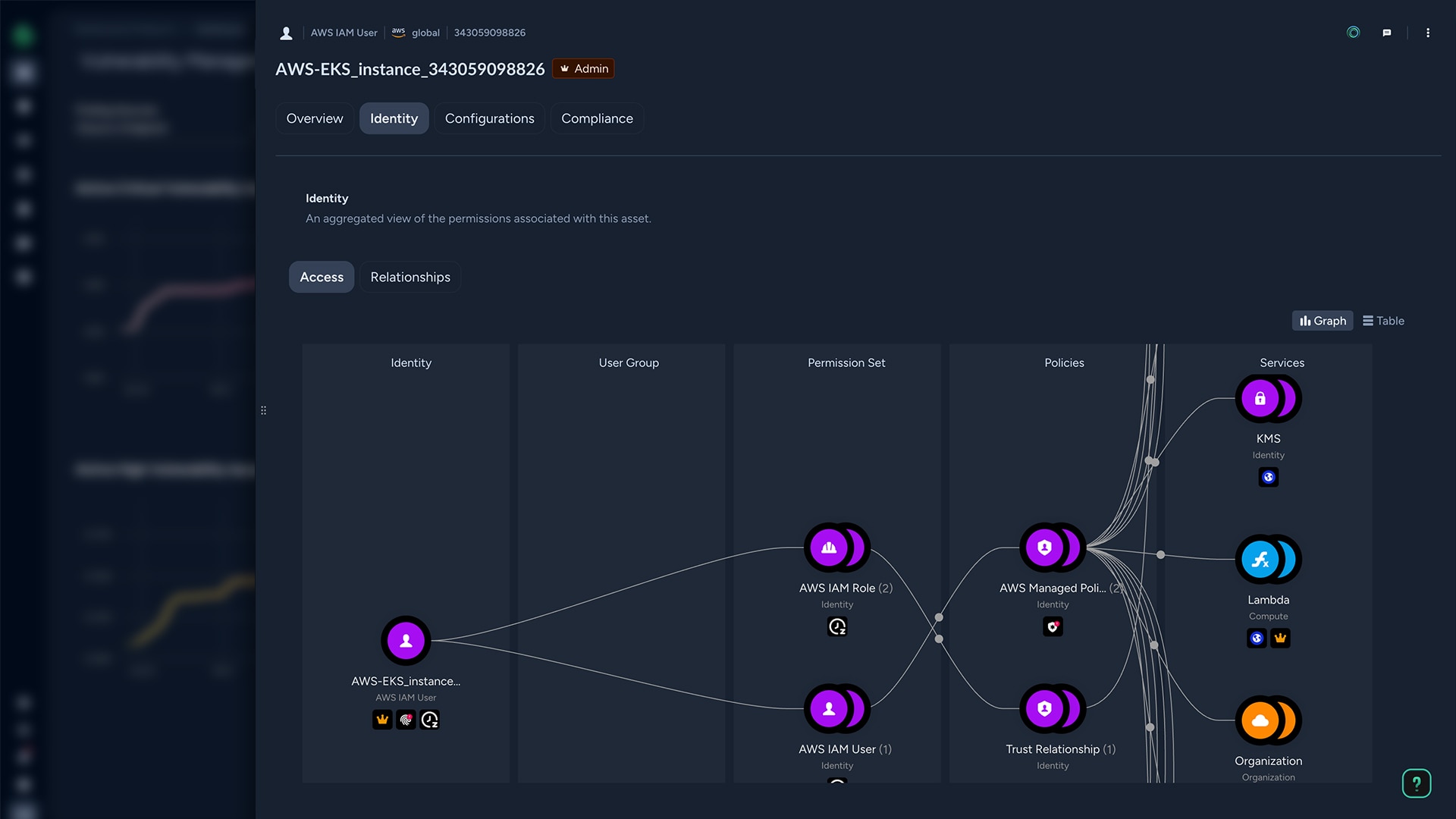Switch to Table view
Screen dimensions: 1456x819
(1383, 321)
